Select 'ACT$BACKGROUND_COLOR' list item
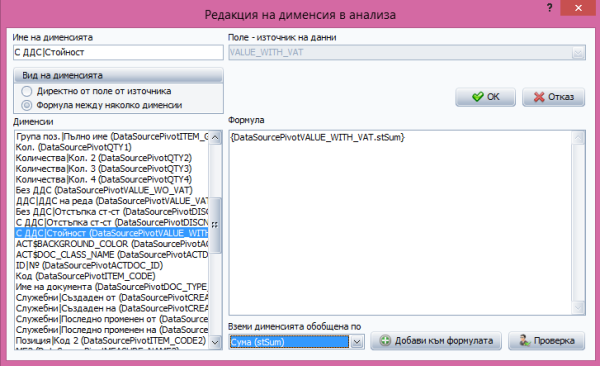600x366 pixels. [112, 244]
